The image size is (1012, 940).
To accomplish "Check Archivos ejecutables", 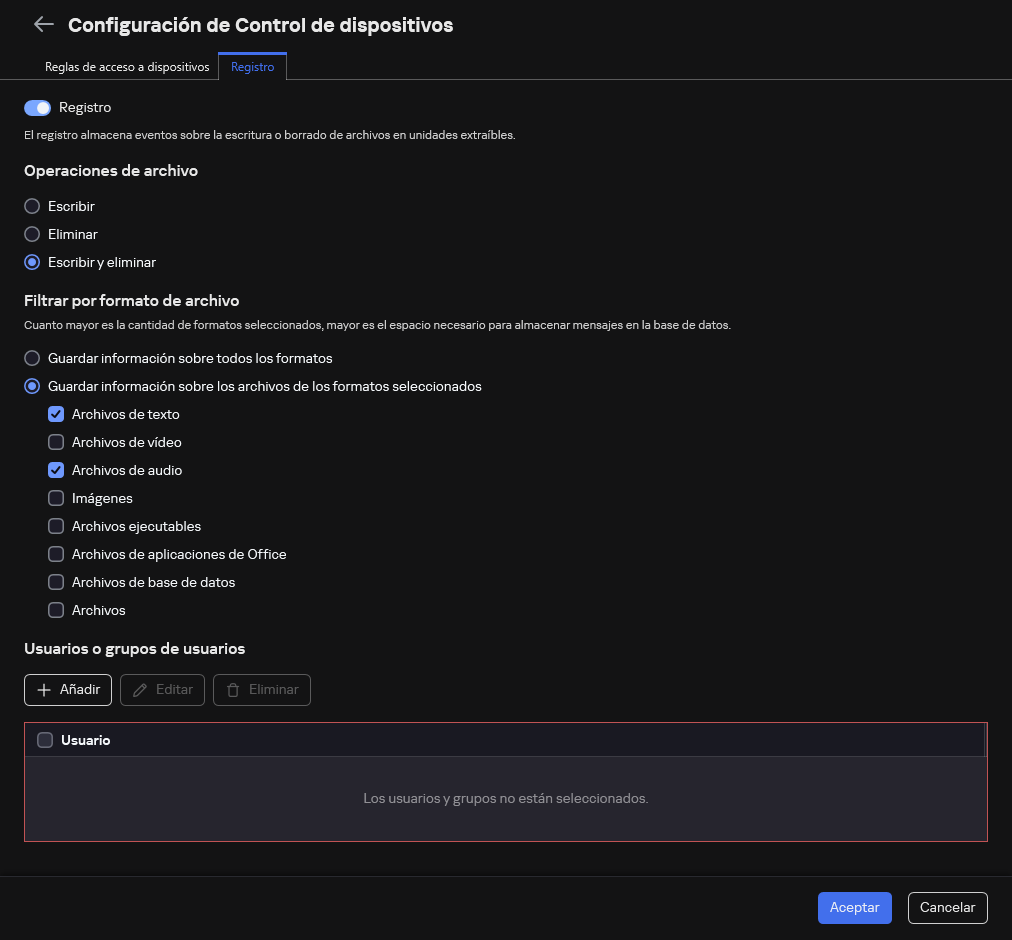I will click(56, 526).
